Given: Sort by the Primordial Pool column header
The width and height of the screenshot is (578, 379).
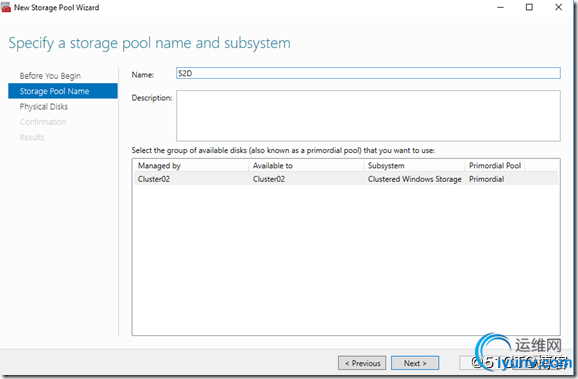Looking at the screenshot, I should coord(495,166).
